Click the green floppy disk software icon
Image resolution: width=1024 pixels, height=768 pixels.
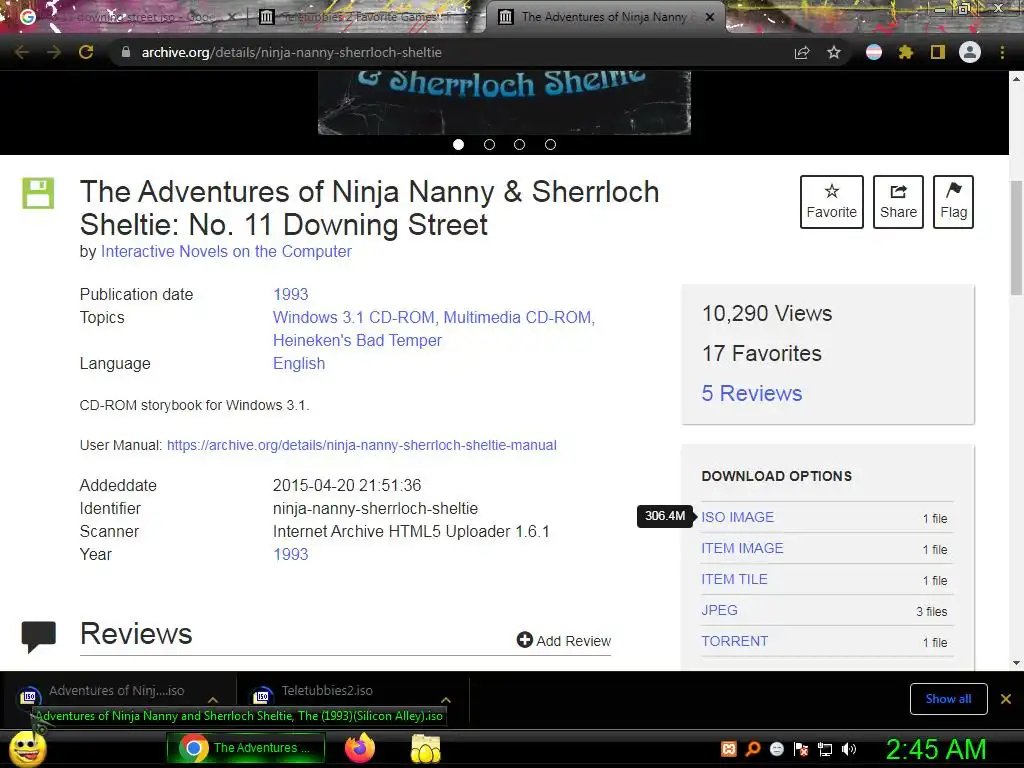pyautogui.click(x=38, y=193)
